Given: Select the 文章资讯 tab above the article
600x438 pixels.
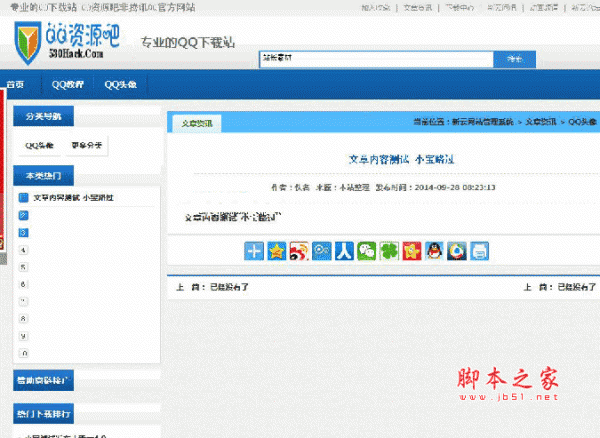Looking at the screenshot, I should tap(197, 123).
